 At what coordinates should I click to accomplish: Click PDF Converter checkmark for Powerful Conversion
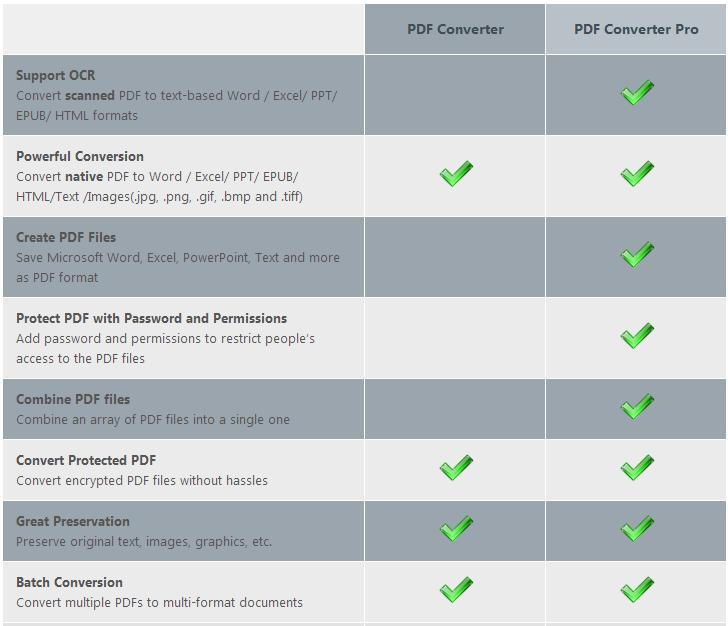tap(456, 174)
